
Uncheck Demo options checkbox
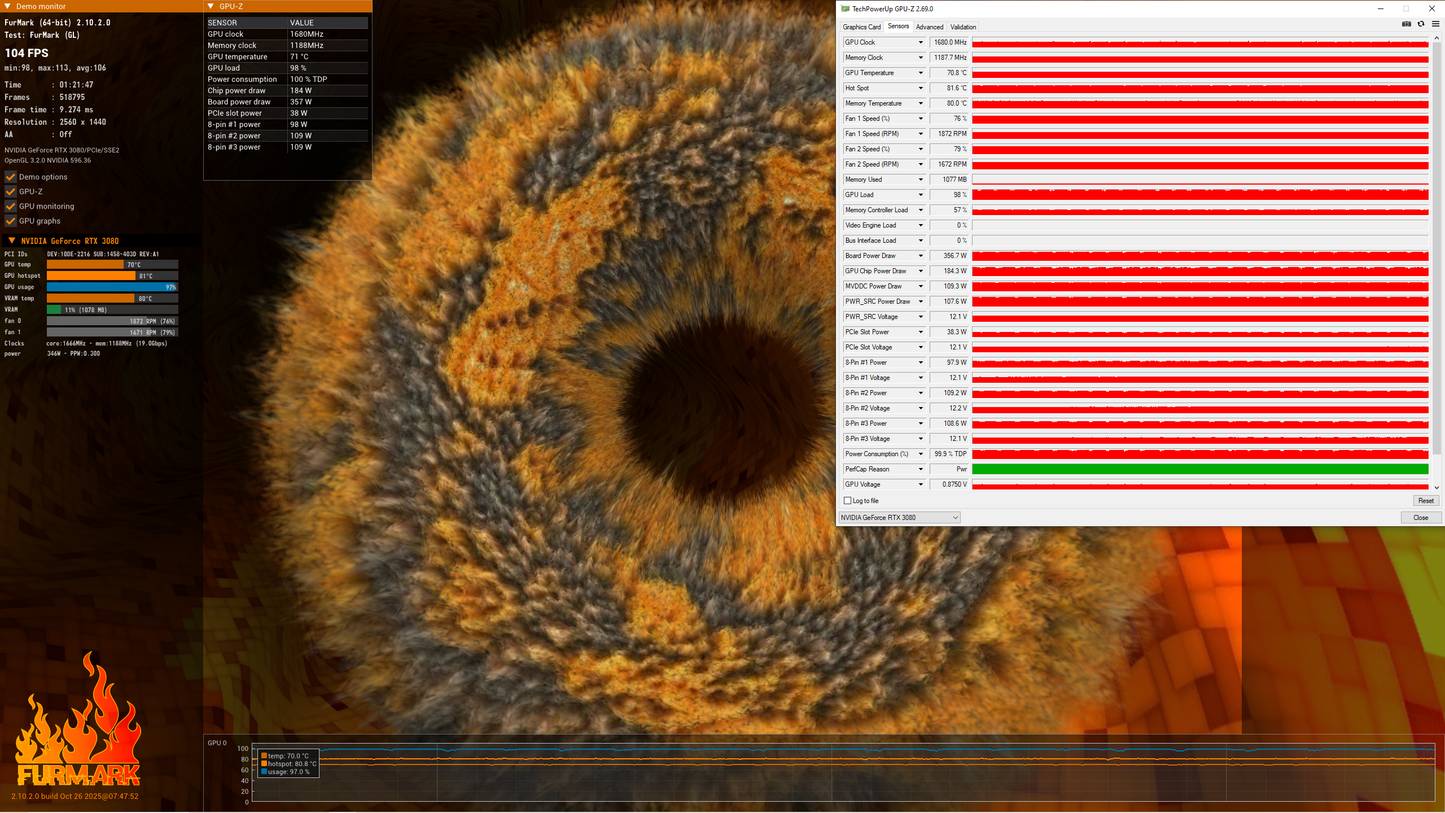click(11, 177)
